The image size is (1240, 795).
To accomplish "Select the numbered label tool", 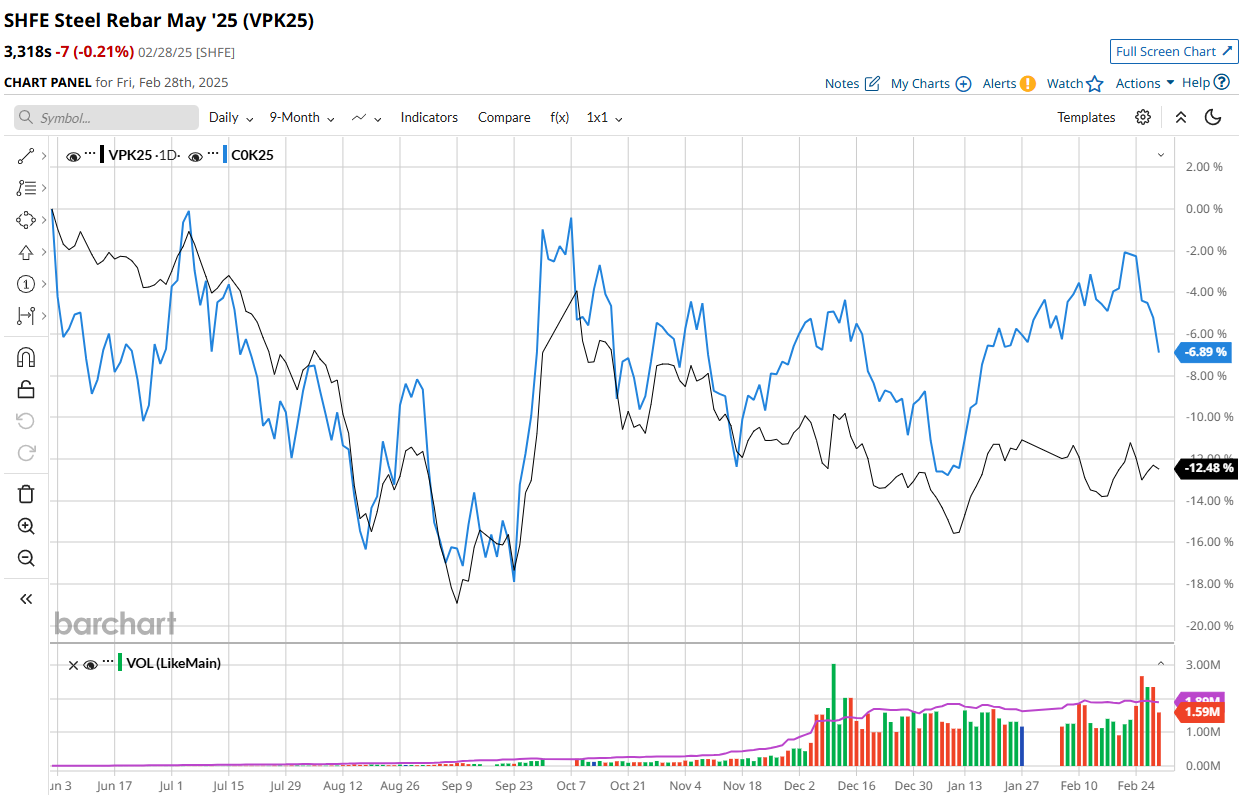I will pos(26,284).
